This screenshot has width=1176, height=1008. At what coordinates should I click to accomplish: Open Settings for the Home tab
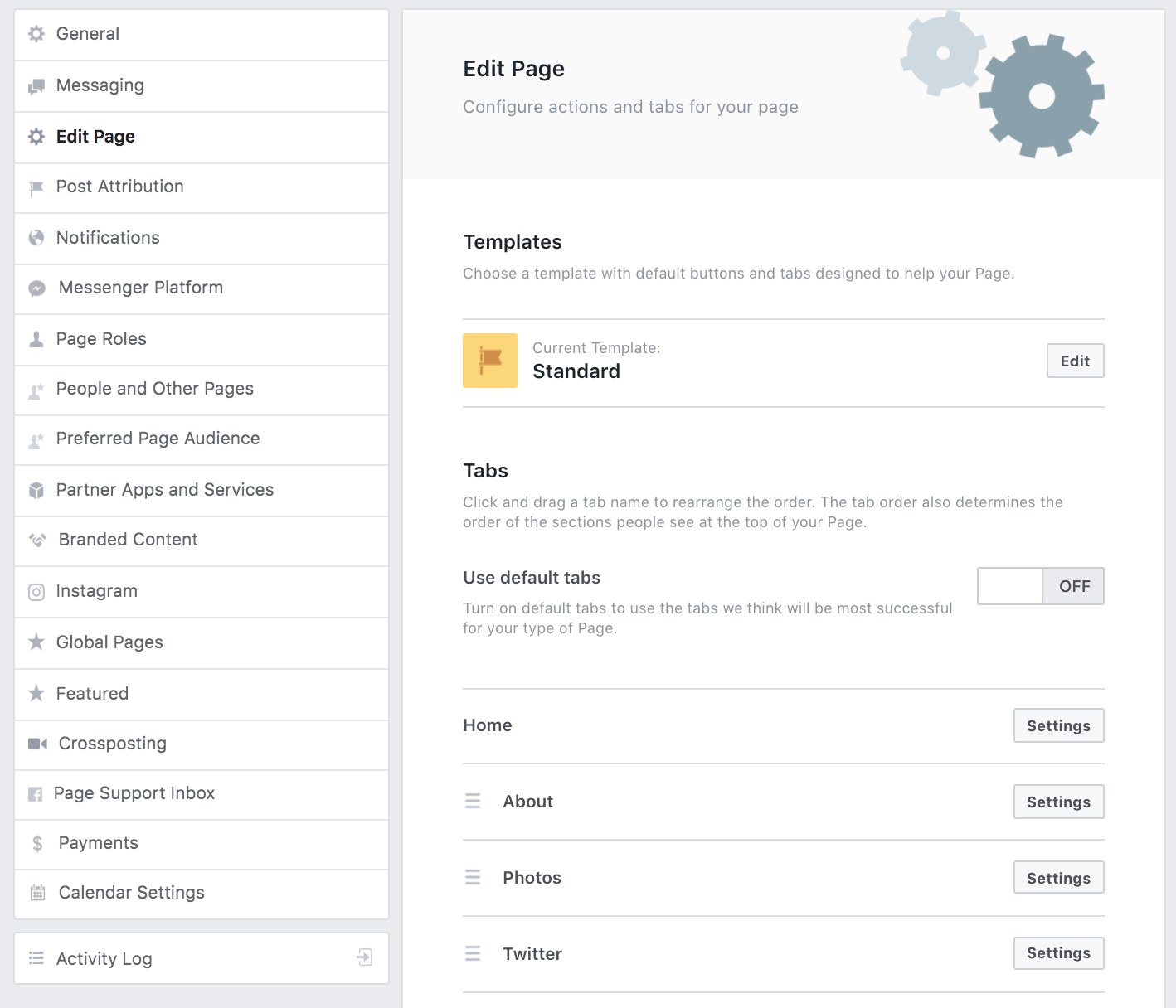(1058, 725)
